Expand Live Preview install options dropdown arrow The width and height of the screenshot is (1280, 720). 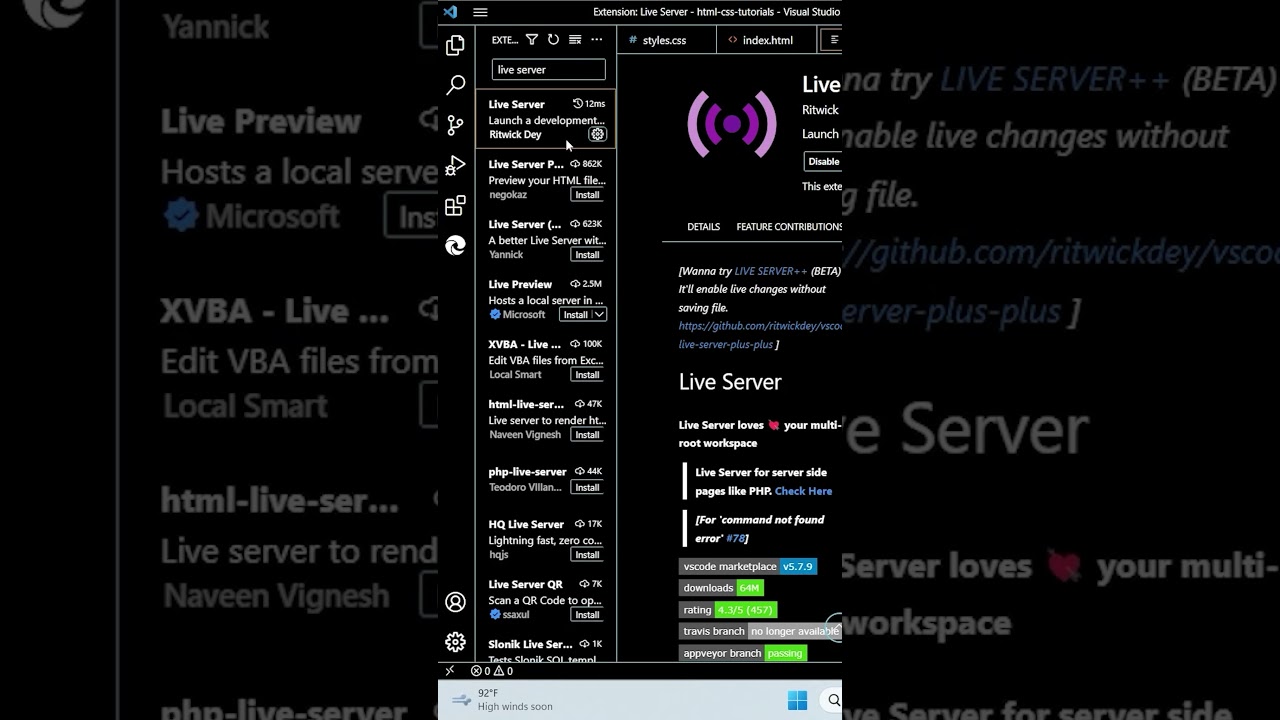(598, 314)
